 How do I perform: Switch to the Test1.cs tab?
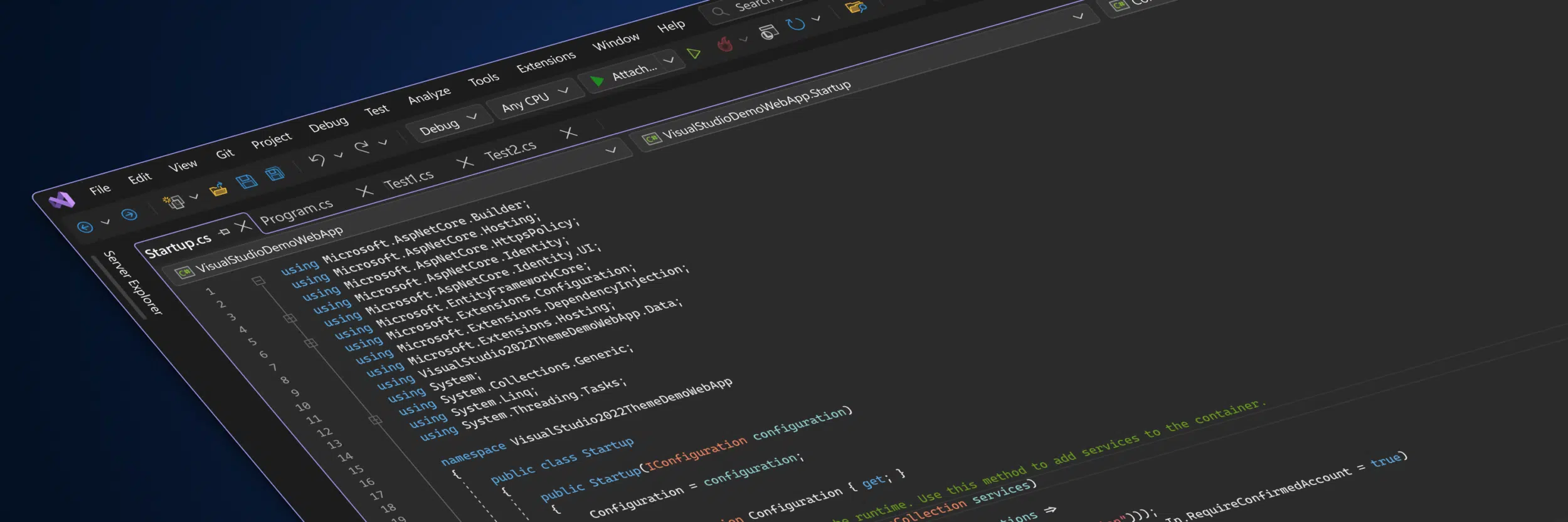(408, 180)
